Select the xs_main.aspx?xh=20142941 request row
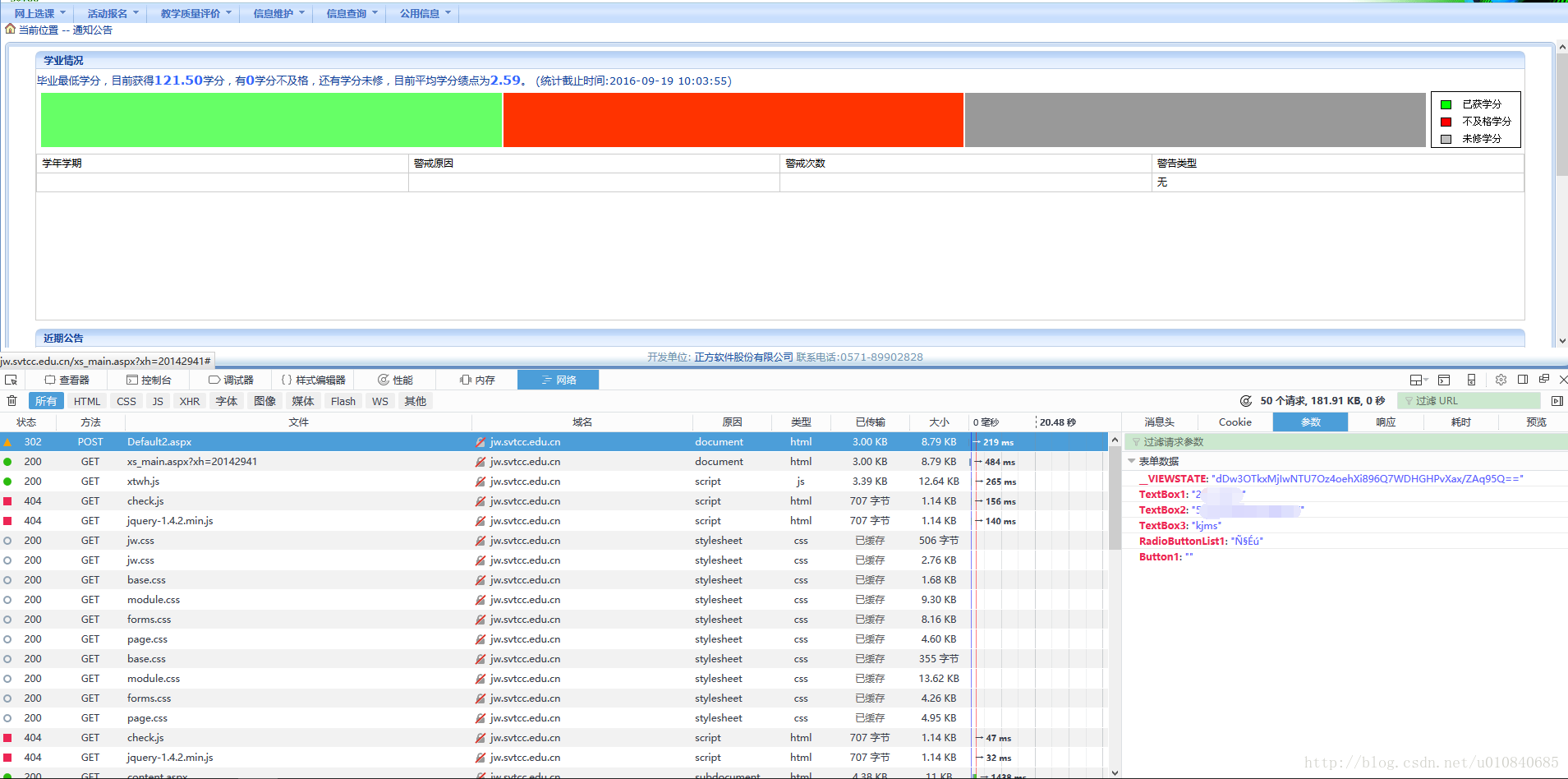Screen dimensions: 1568x779 point(554,462)
